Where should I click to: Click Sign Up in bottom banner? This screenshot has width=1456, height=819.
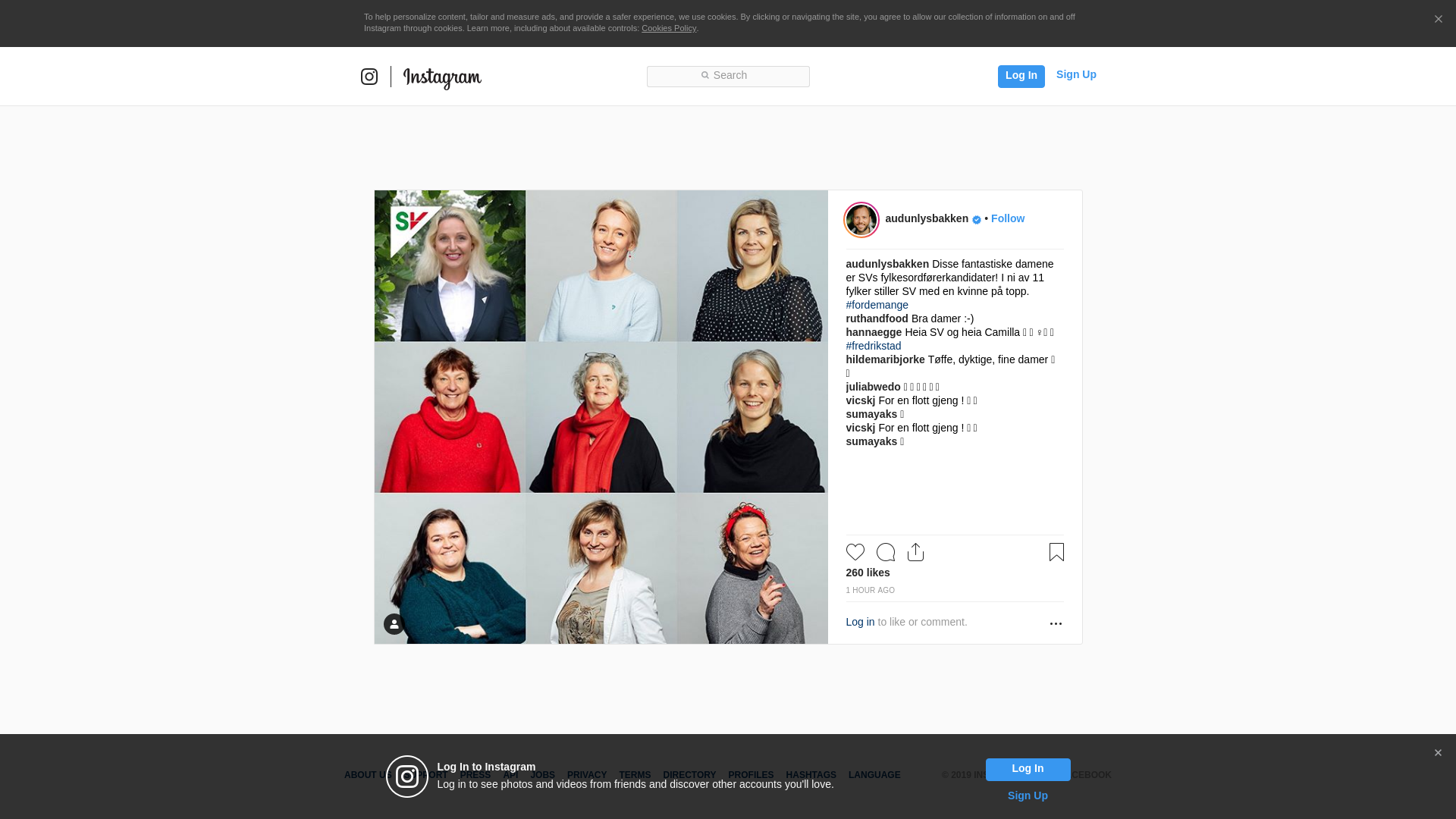(x=1028, y=795)
